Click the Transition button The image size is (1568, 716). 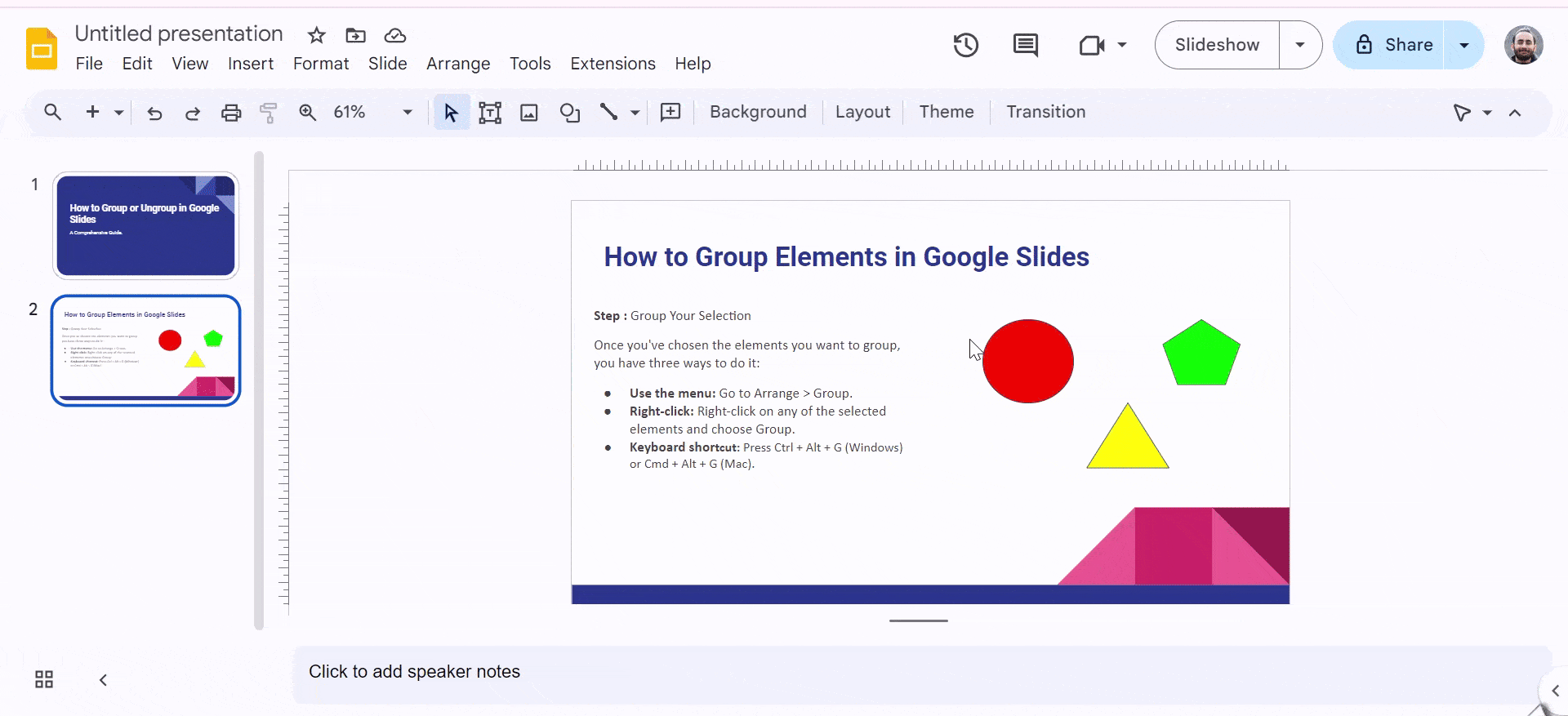click(1045, 112)
